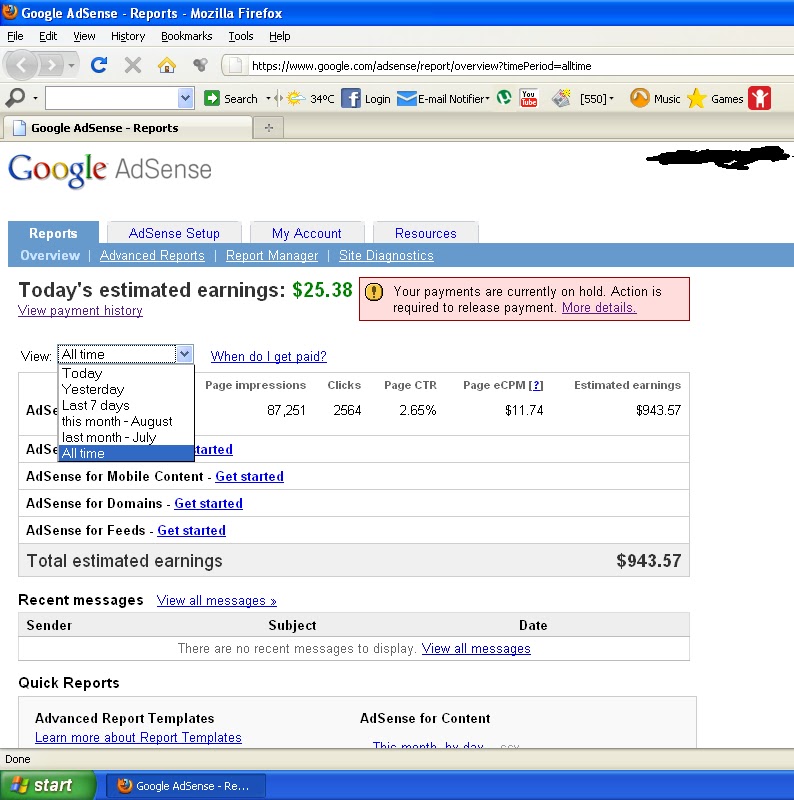794x800 pixels.
Task: Open the Report Manager link
Action: click(272, 256)
